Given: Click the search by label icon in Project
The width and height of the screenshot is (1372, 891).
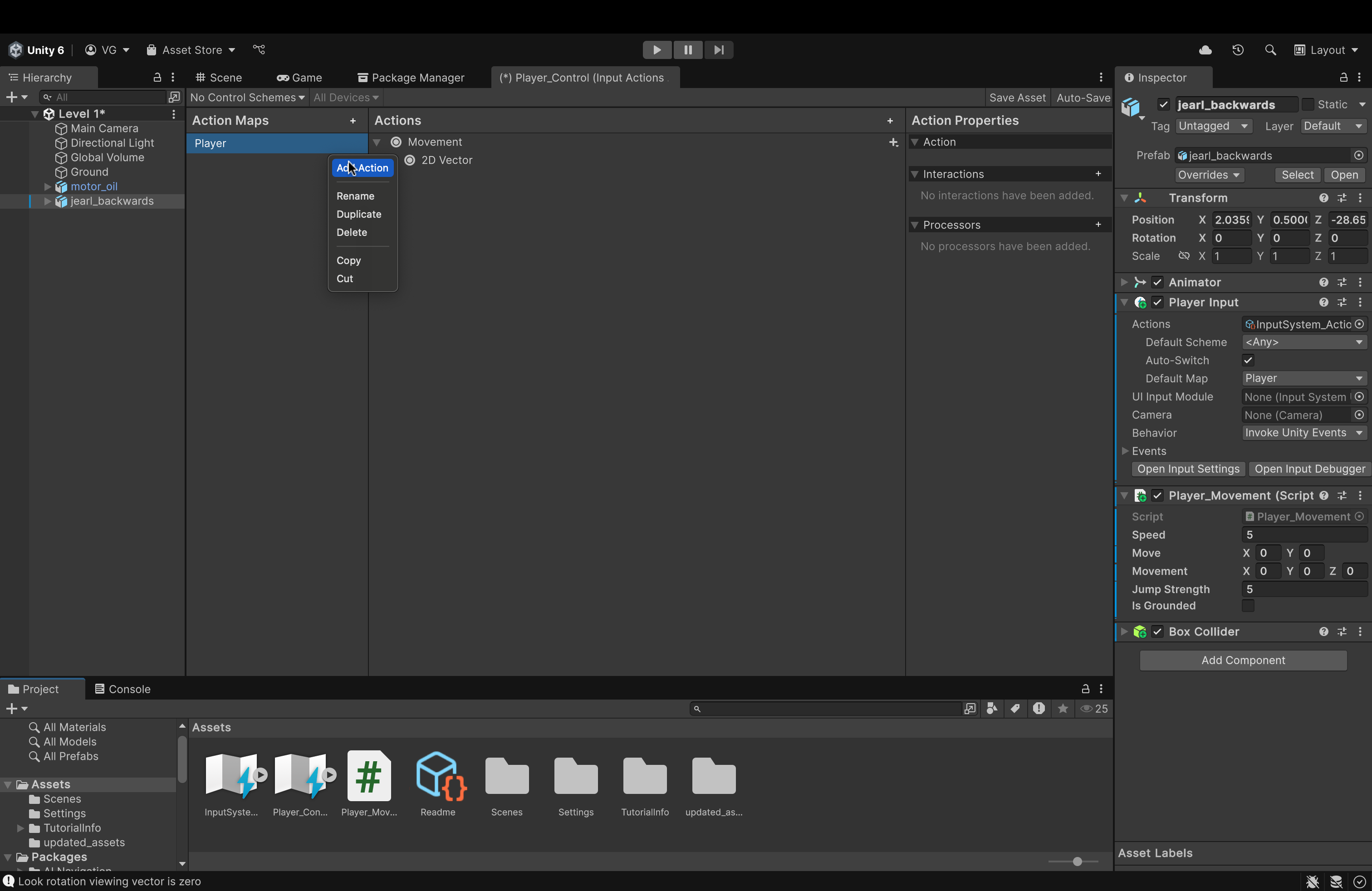Looking at the screenshot, I should (x=1015, y=708).
